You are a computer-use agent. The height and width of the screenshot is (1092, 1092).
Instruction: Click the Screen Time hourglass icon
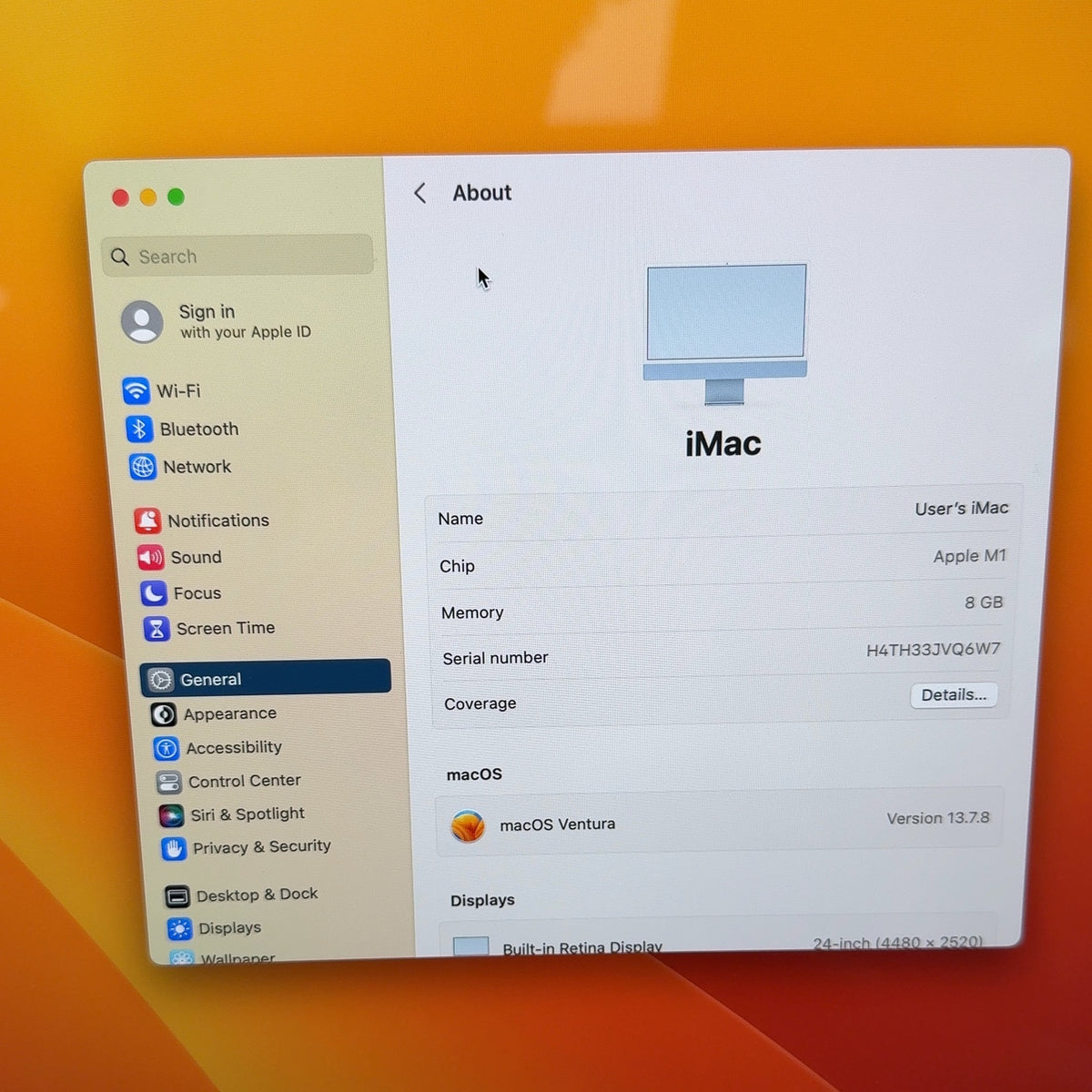157,629
